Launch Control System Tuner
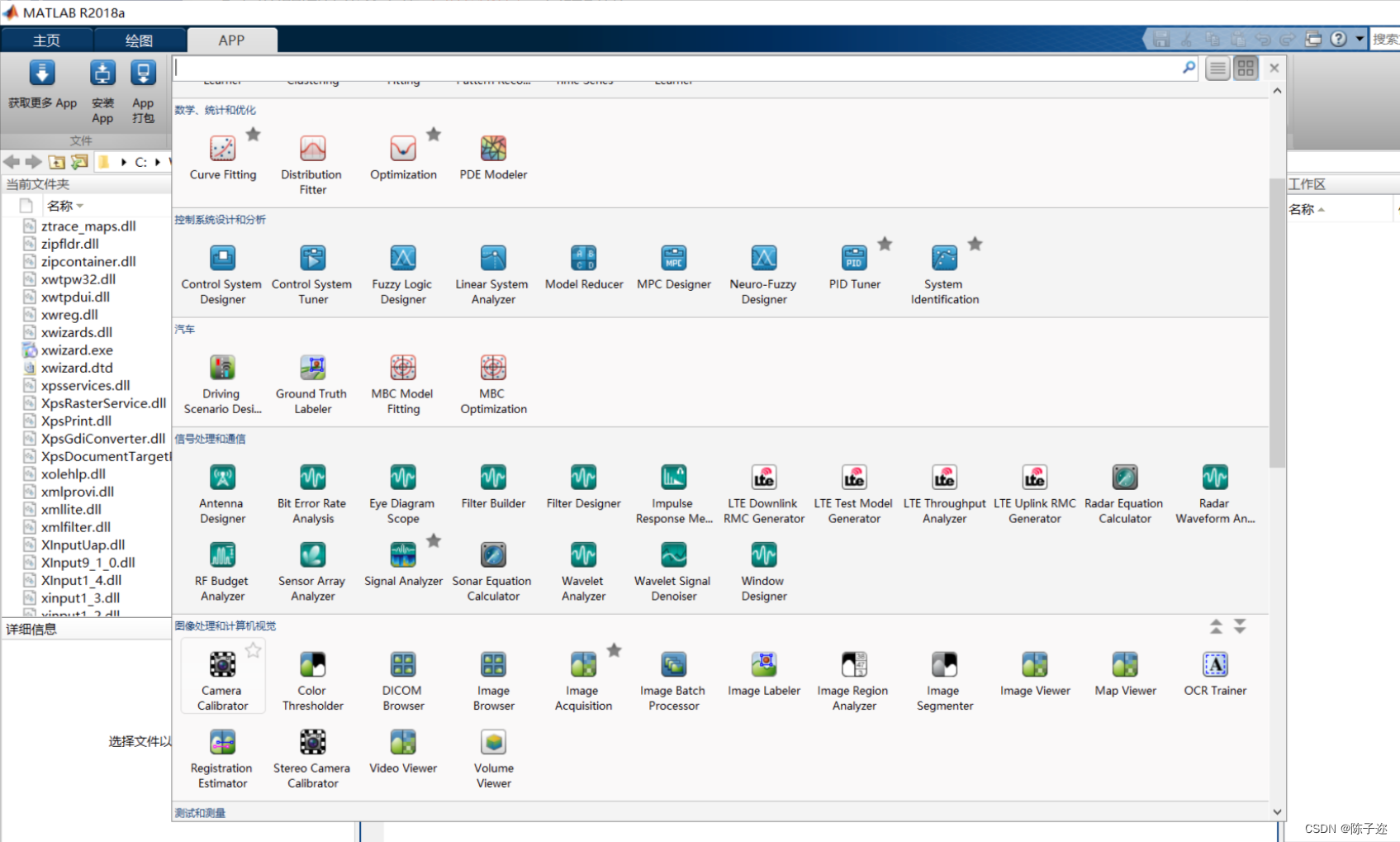Image resolution: width=1400 pixels, height=842 pixels. (x=312, y=274)
